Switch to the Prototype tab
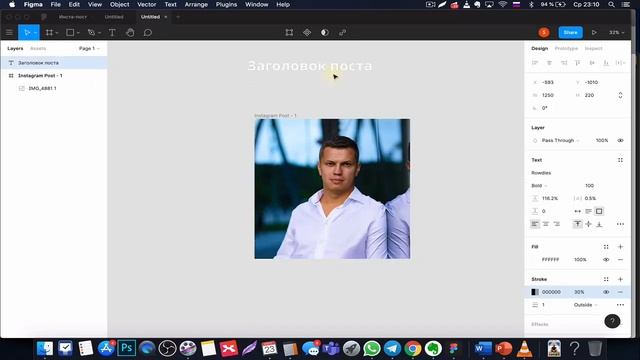This screenshot has width=640, height=360. coord(566,49)
